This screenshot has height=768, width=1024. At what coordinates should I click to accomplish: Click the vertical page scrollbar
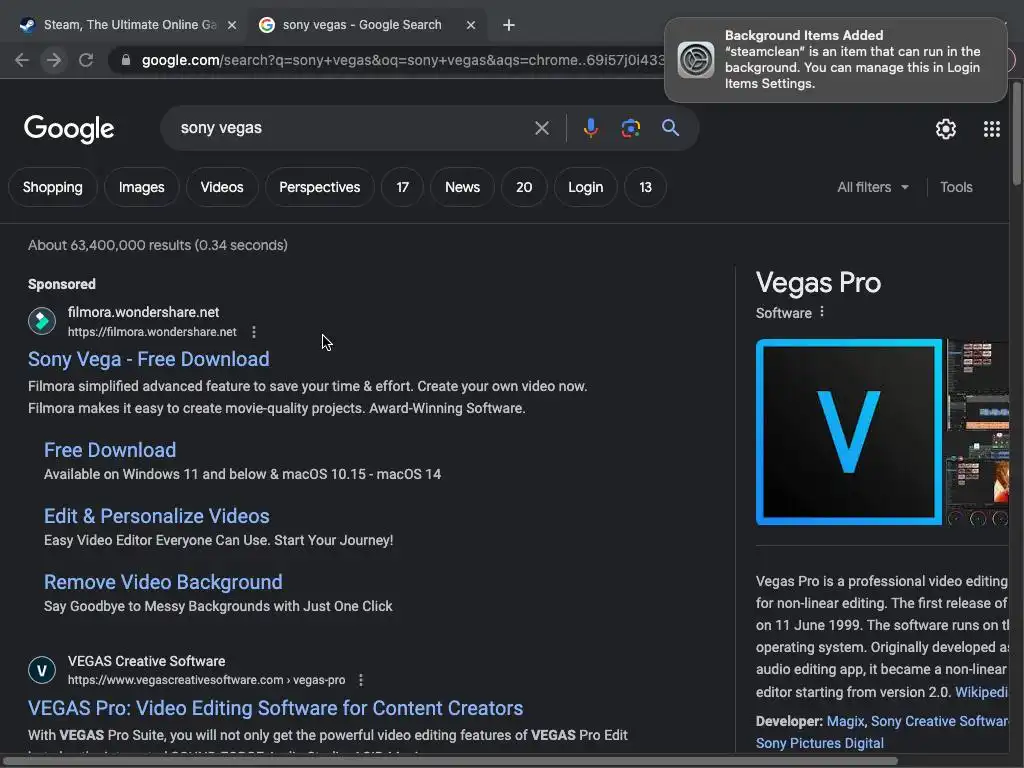(1017, 134)
